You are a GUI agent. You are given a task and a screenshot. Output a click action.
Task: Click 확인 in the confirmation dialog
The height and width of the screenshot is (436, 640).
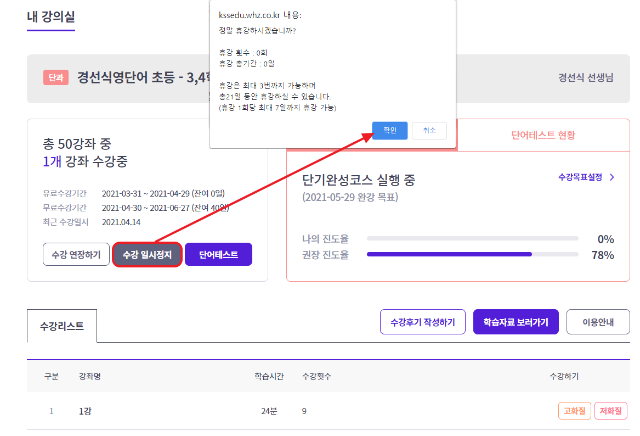pos(388,130)
